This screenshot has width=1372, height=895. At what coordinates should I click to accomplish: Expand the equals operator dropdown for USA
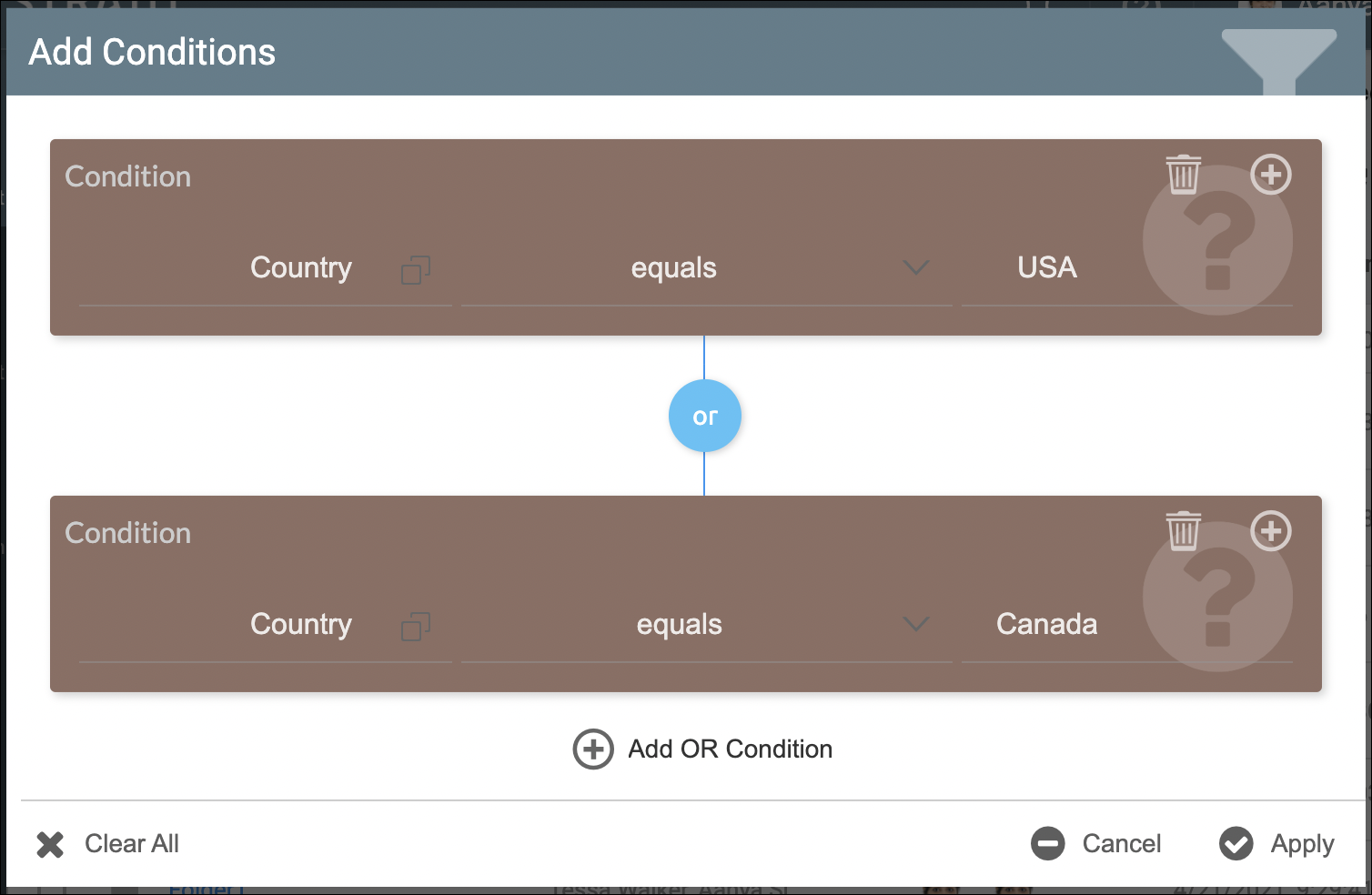[915, 267]
